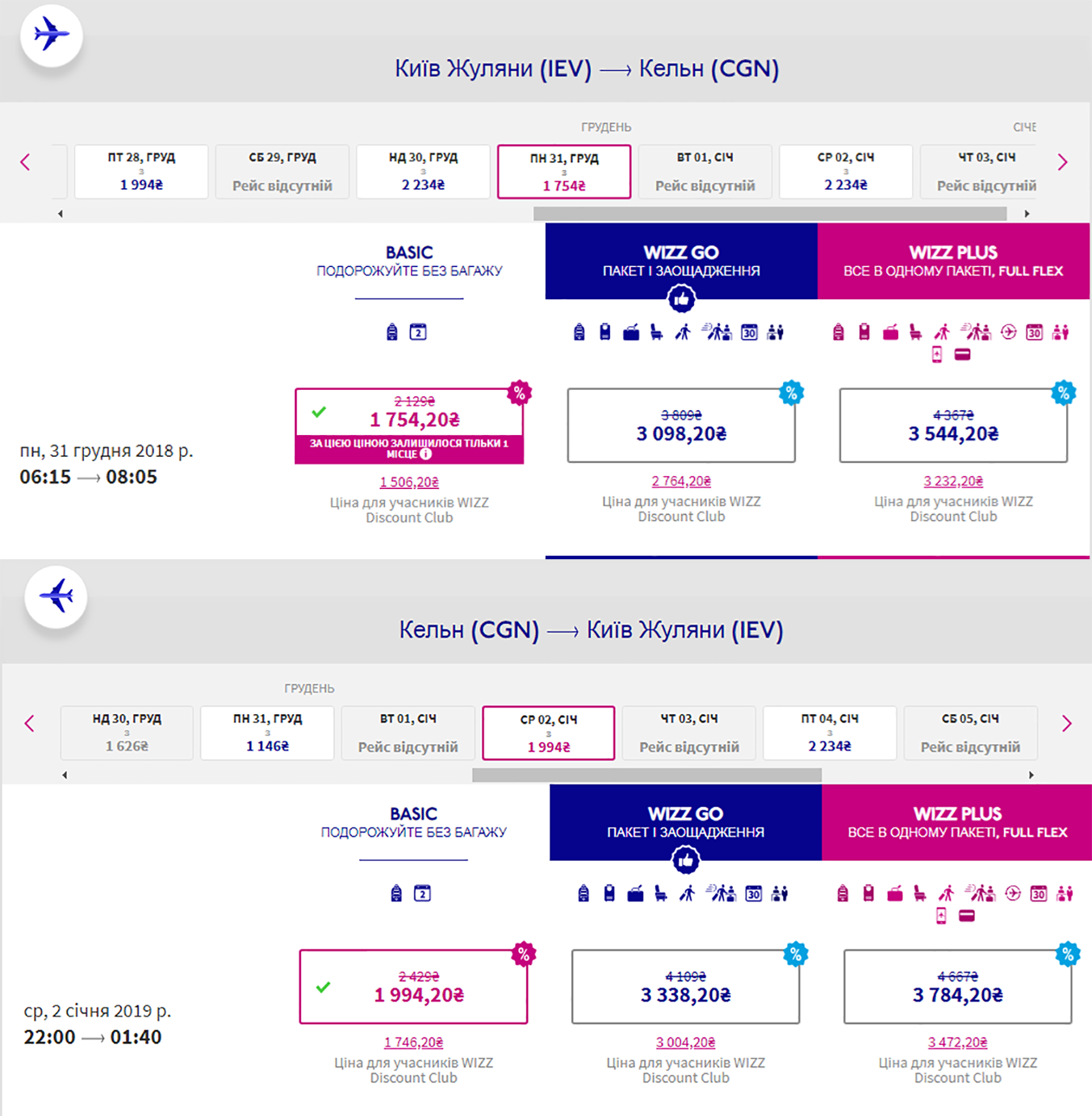This screenshot has width=1092, height=1116.
Task: Open Discount Club price 3 472,20₴ link
Action: point(957,1043)
